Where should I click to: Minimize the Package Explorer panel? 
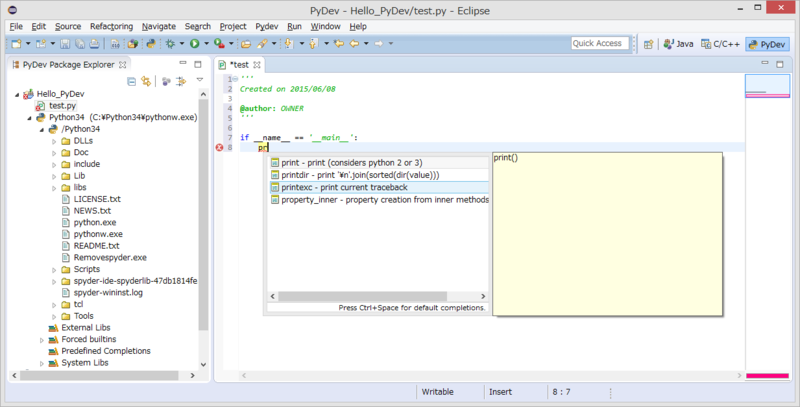point(183,63)
